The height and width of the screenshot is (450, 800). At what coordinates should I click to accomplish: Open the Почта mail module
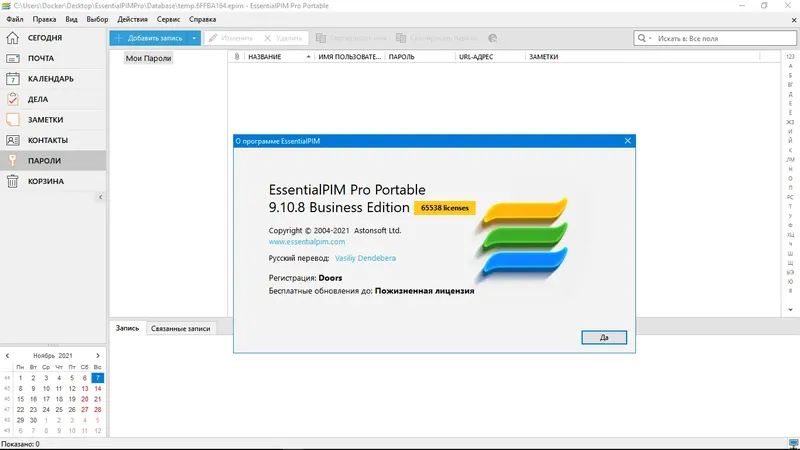(53, 58)
